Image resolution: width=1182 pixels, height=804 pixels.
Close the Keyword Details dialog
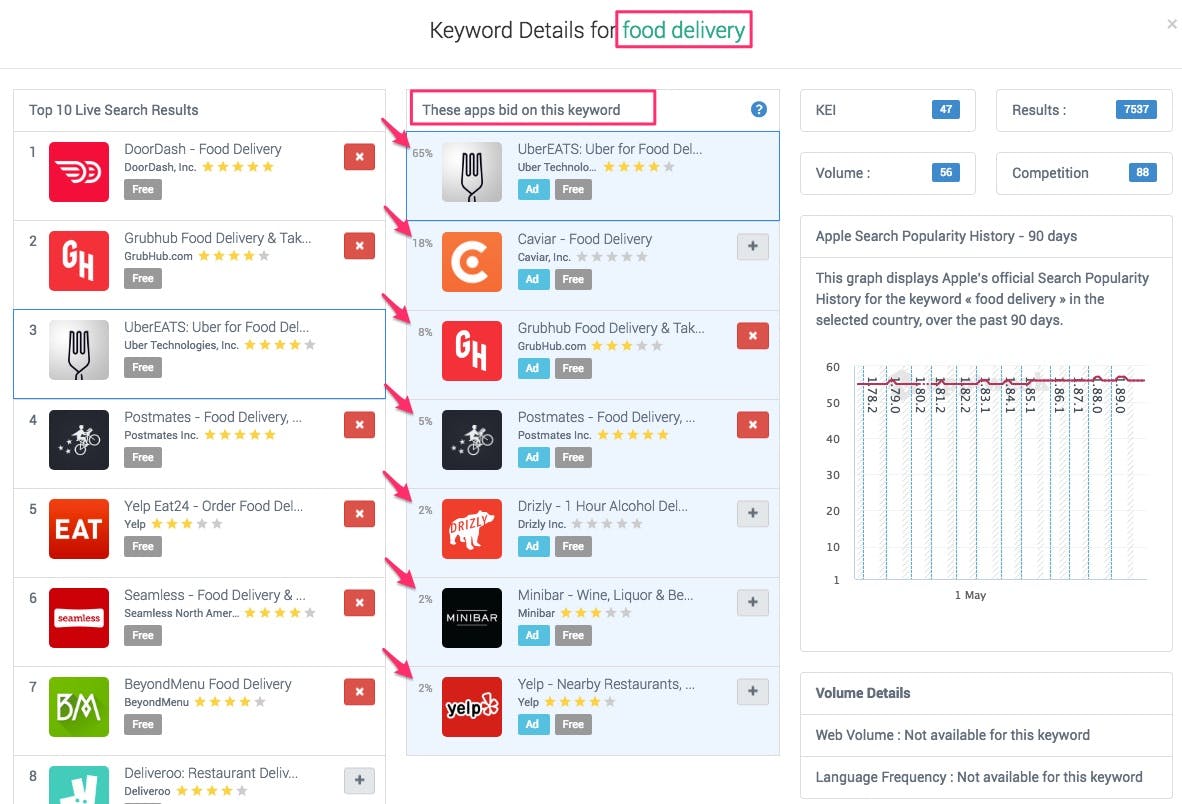tap(1171, 24)
